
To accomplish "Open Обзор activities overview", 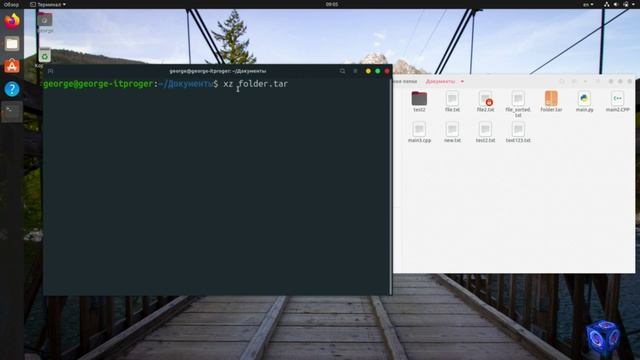I will [x=11, y=4].
